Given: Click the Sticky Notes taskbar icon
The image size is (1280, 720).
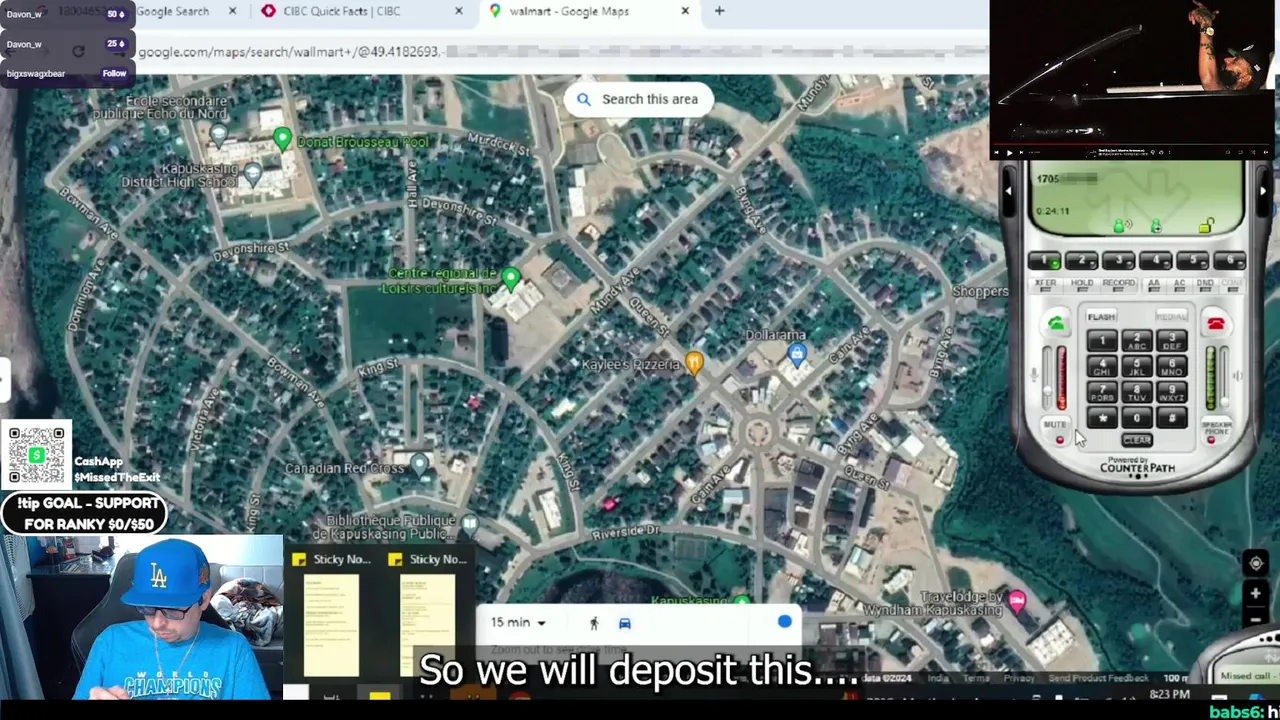Looking at the screenshot, I should coord(379,696).
